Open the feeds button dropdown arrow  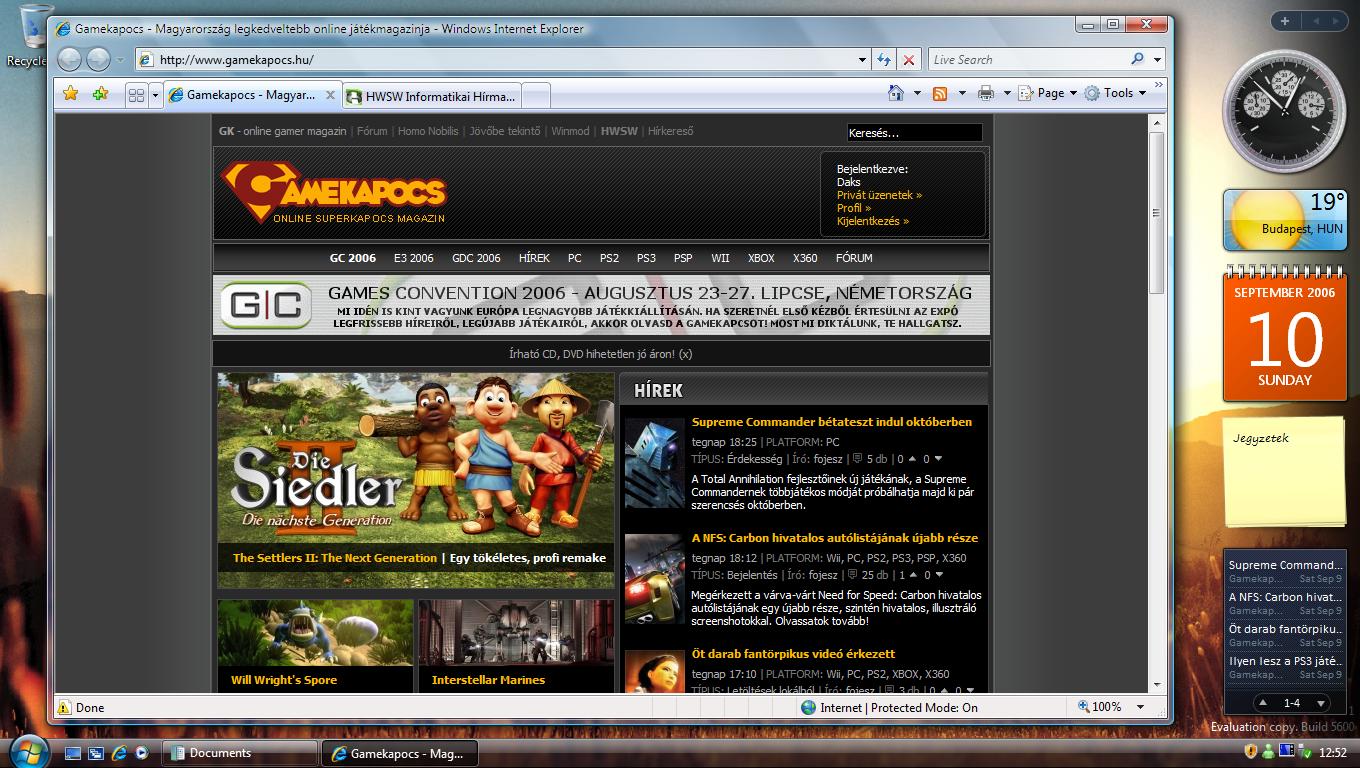coord(962,93)
